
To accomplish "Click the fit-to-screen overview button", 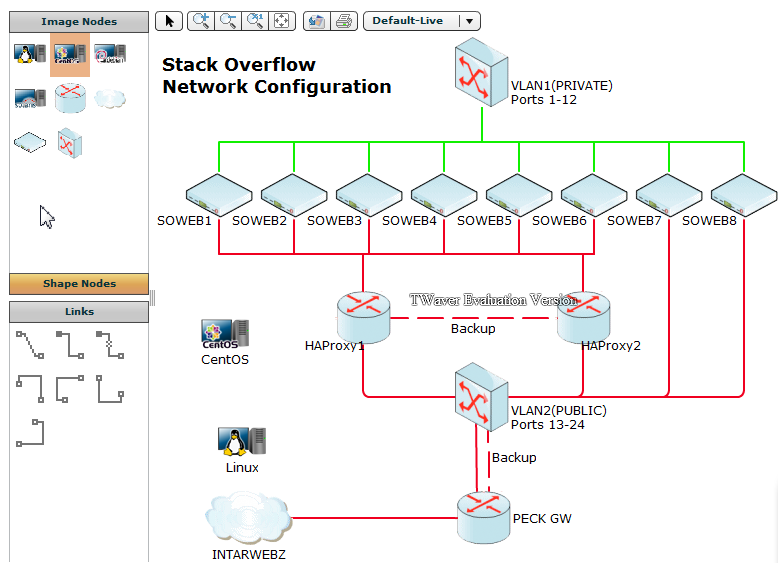I will point(282,21).
